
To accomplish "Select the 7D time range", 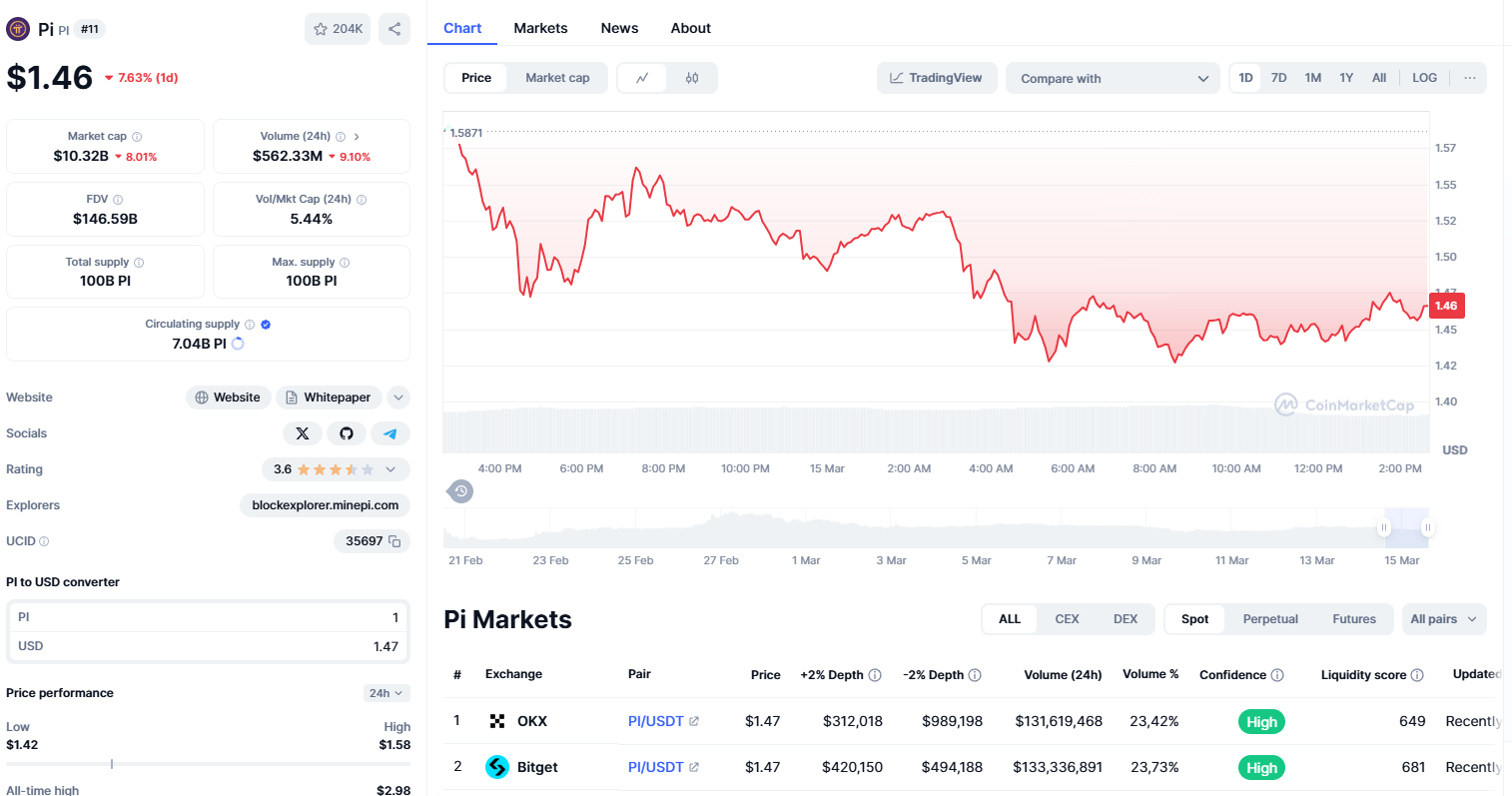I will coord(1278,78).
